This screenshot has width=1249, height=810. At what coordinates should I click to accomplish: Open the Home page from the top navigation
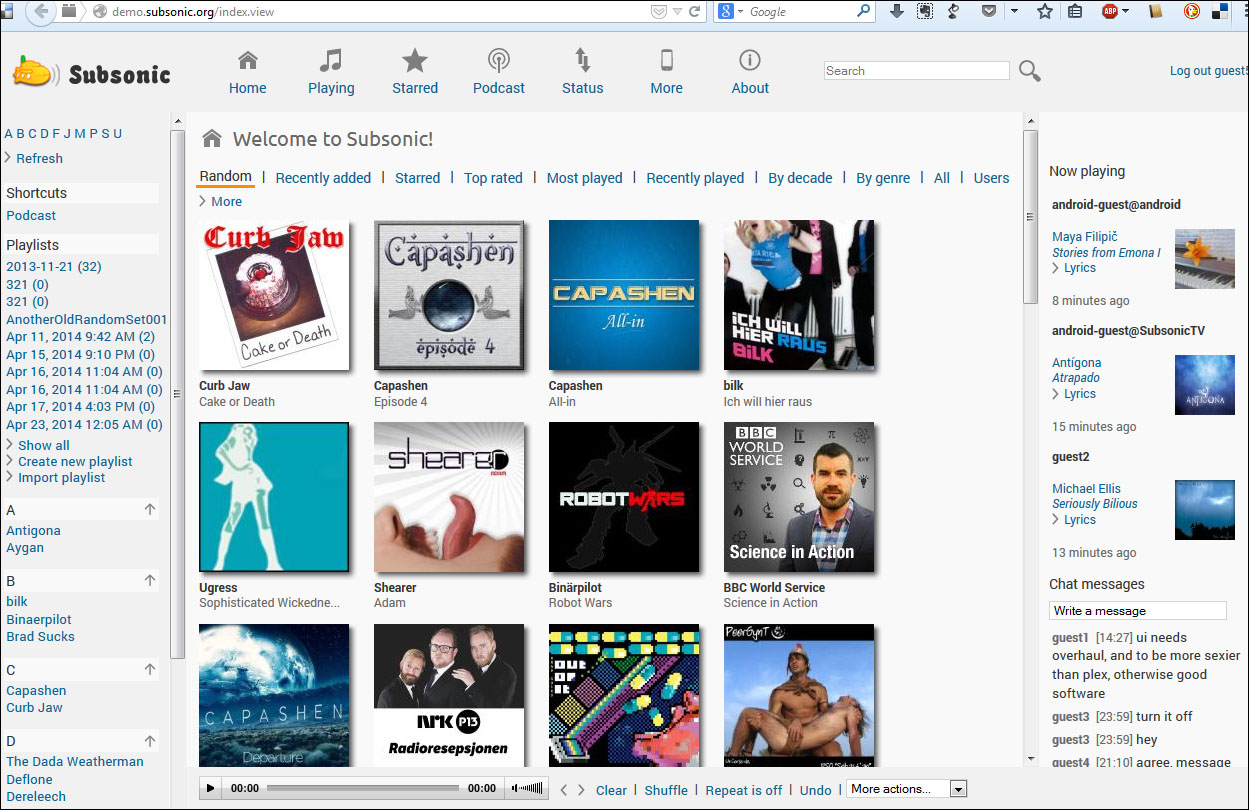[247, 72]
